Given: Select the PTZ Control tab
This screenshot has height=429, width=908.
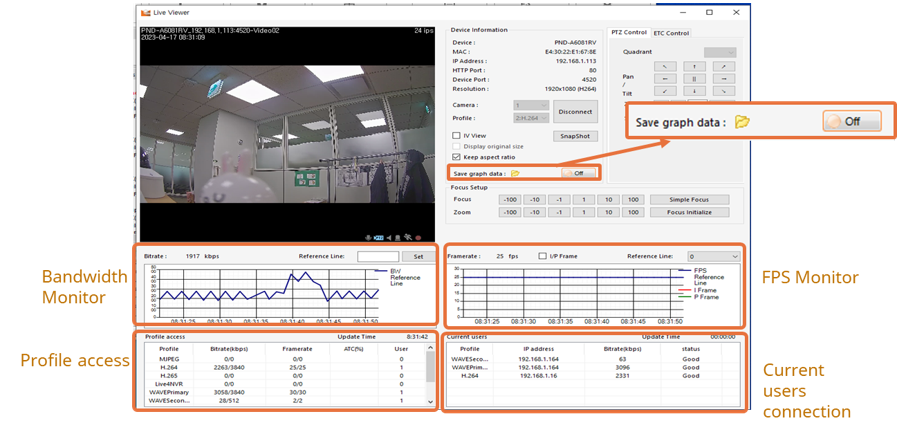Looking at the screenshot, I should (x=629, y=33).
